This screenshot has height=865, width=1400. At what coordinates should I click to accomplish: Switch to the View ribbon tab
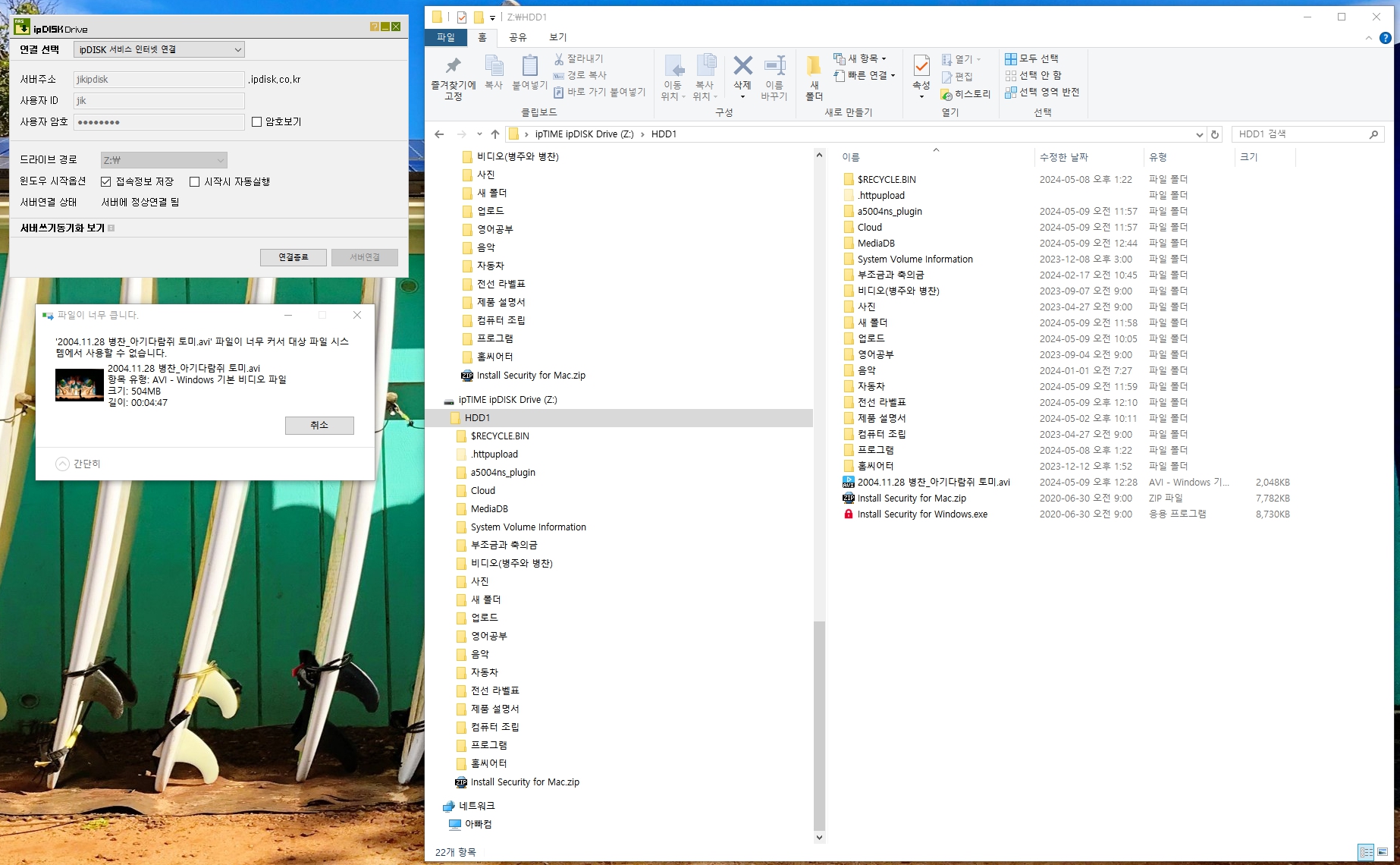557,37
